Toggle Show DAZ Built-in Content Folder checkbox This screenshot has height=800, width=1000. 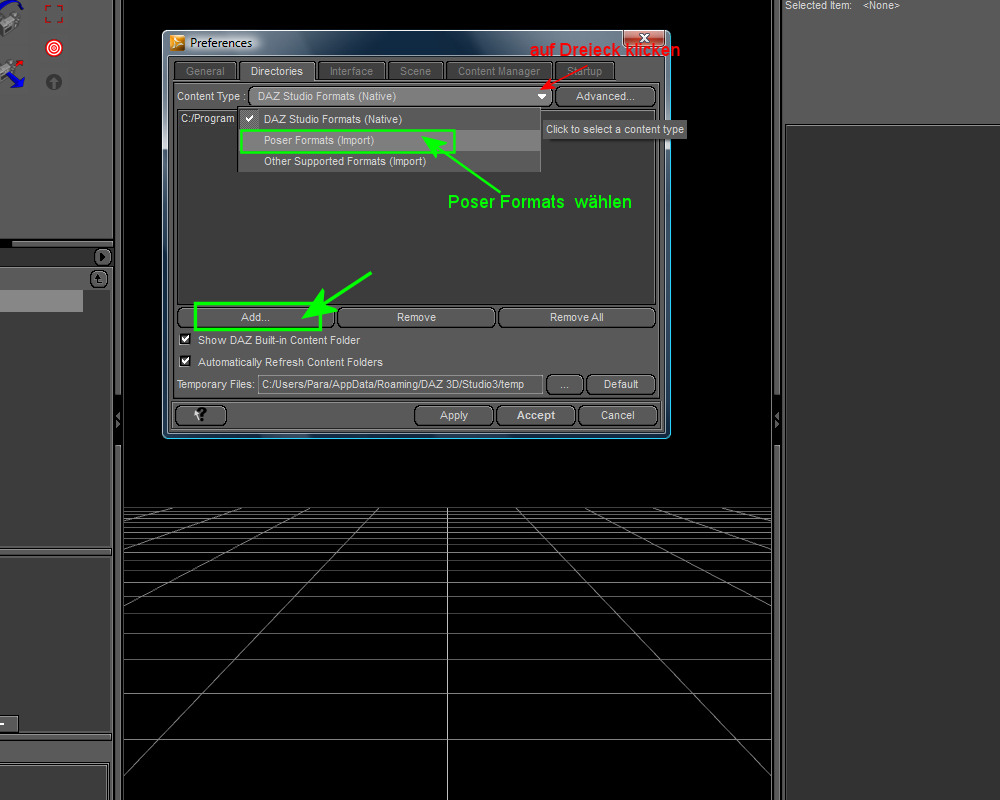(x=185, y=339)
